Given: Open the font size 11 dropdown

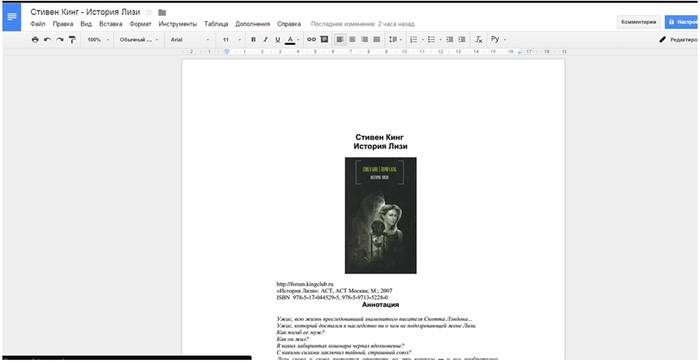Looking at the screenshot, I should [x=232, y=40].
